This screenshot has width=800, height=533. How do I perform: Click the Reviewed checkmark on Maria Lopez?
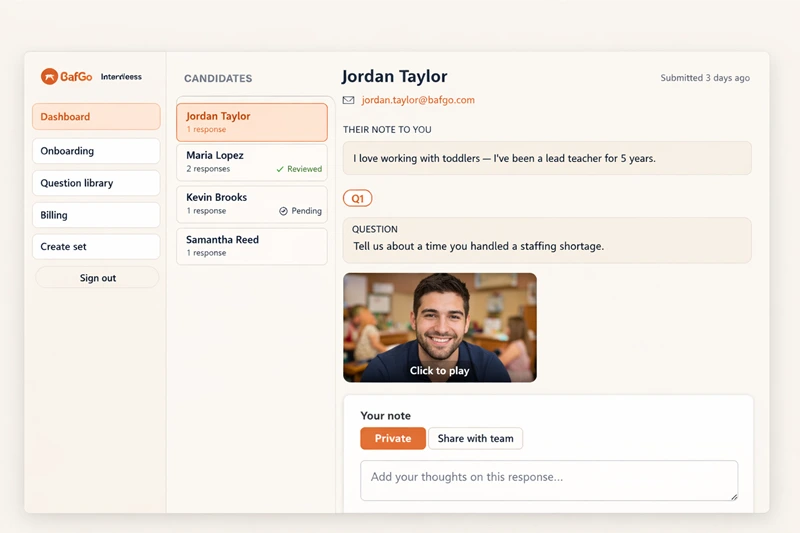[x=280, y=169]
